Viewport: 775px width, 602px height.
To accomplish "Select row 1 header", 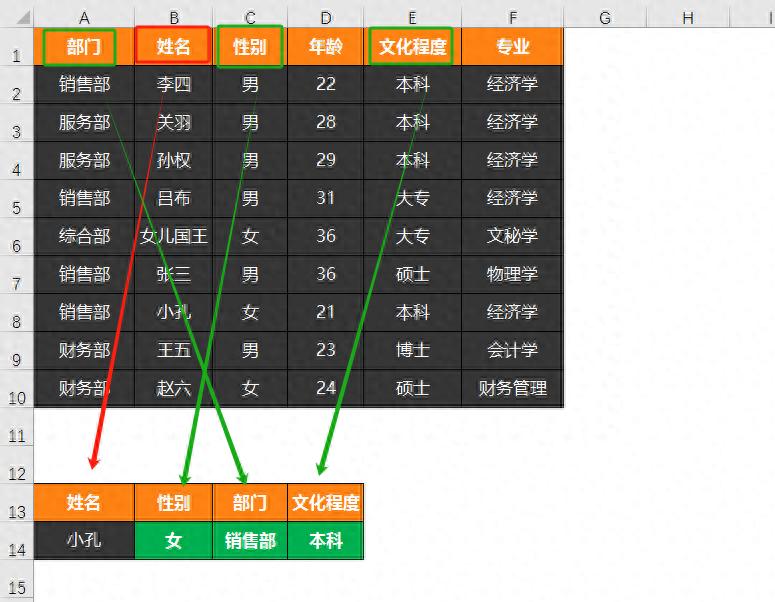I will pyautogui.click(x=17, y=46).
